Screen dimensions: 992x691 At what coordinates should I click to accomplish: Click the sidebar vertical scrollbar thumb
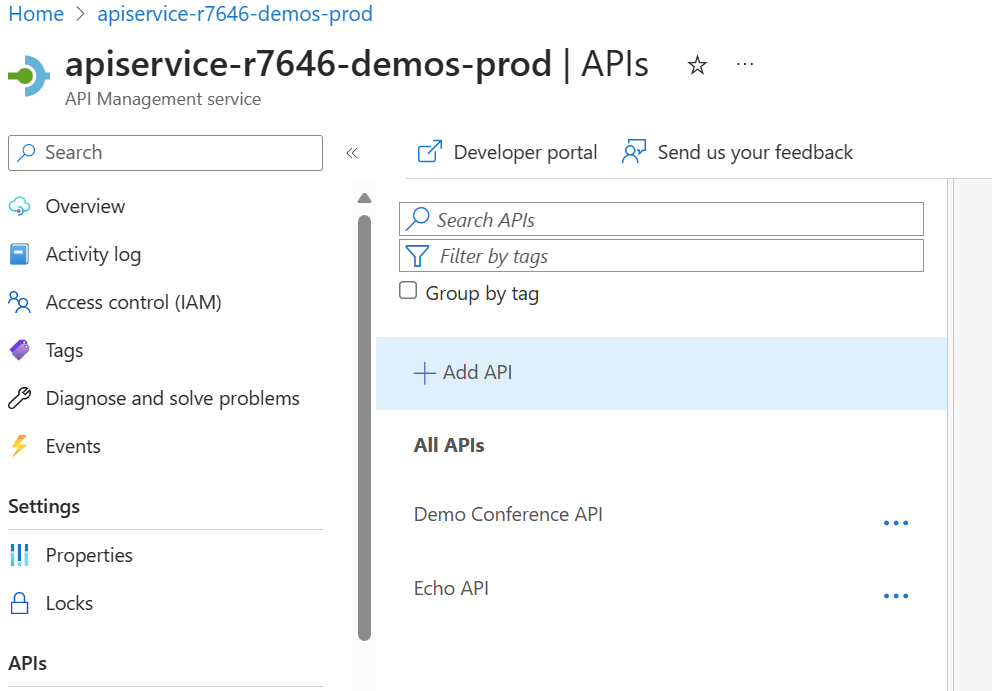pos(364,428)
